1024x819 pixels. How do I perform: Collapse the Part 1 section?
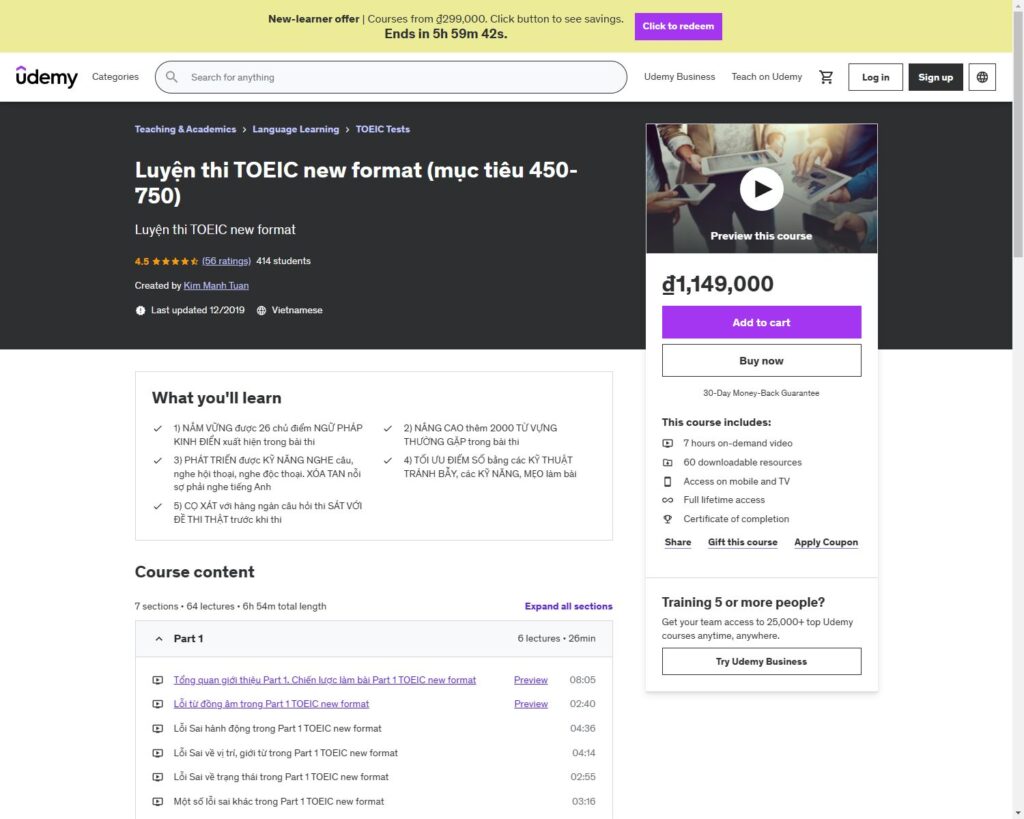coord(159,639)
